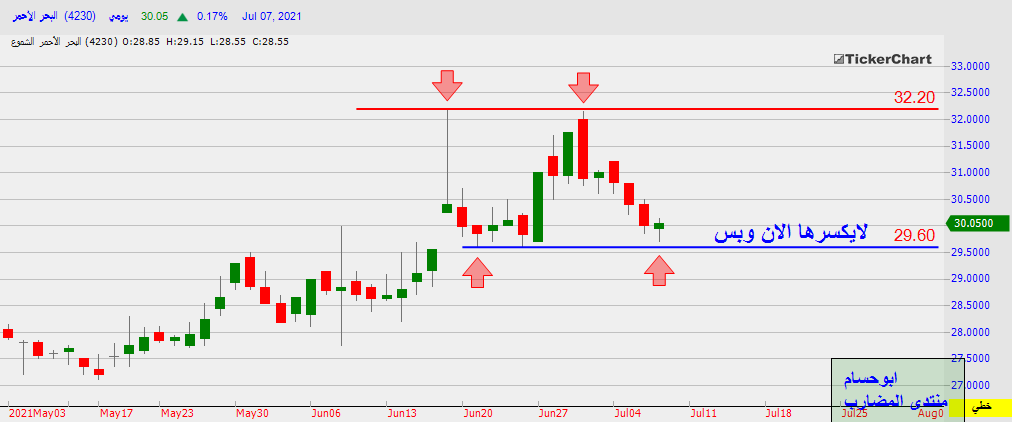Click the May30 date axis label
Screen dimensions: 1012x422
(x=252, y=413)
